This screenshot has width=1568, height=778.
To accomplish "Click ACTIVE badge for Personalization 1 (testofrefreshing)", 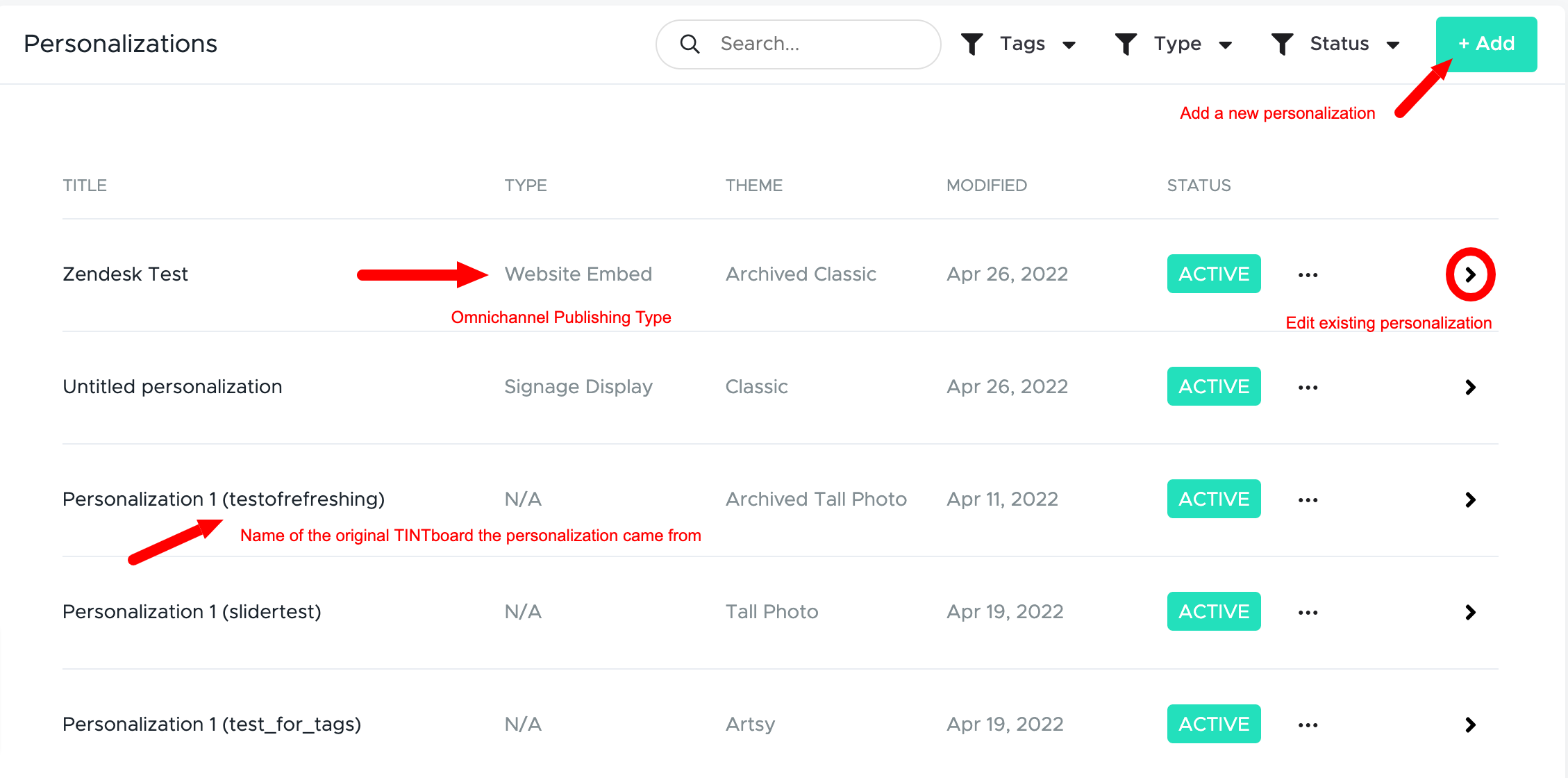I will click(1214, 499).
